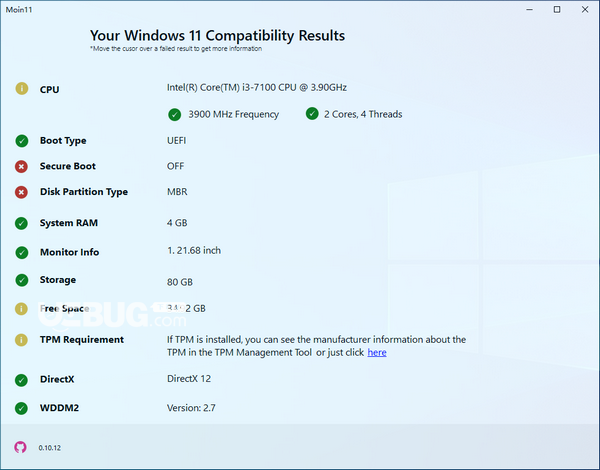Screen dimensions: 600x470
Task: Click the DirectX 12 value
Action: pos(189,379)
